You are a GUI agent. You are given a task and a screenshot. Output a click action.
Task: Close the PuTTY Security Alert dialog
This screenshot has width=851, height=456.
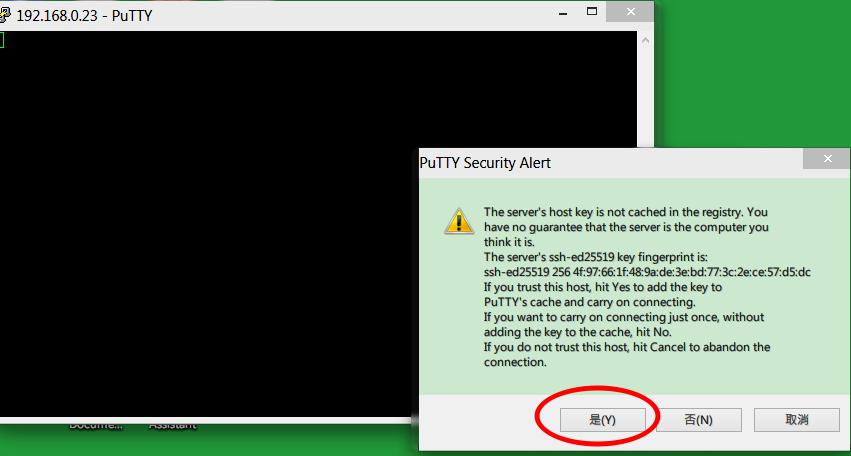(x=827, y=159)
